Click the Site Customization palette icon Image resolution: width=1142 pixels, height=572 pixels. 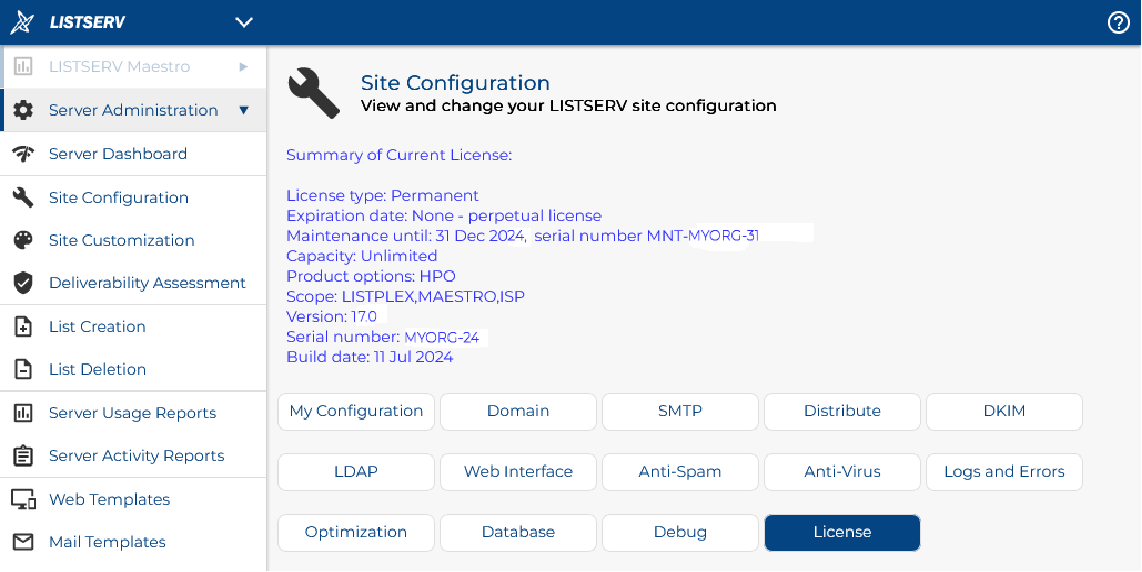[23, 240]
